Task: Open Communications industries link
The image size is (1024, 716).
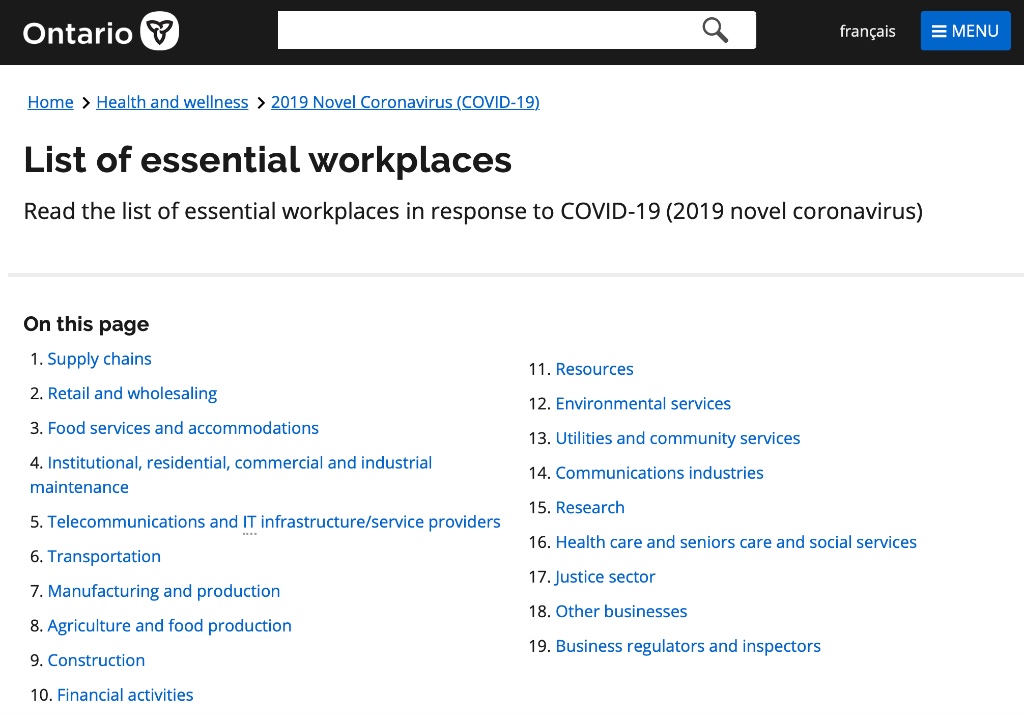Action: click(659, 473)
